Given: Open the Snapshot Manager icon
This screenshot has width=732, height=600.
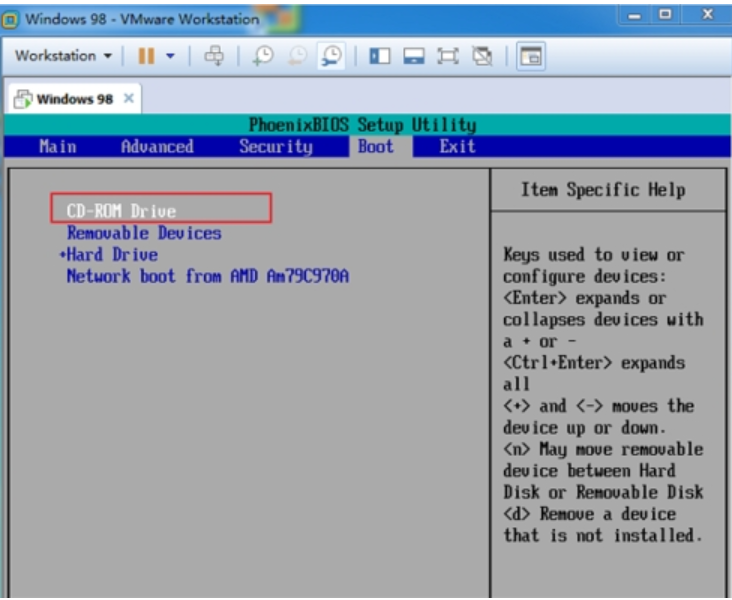Looking at the screenshot, I should pyautogui.click(x=331, y=56).
